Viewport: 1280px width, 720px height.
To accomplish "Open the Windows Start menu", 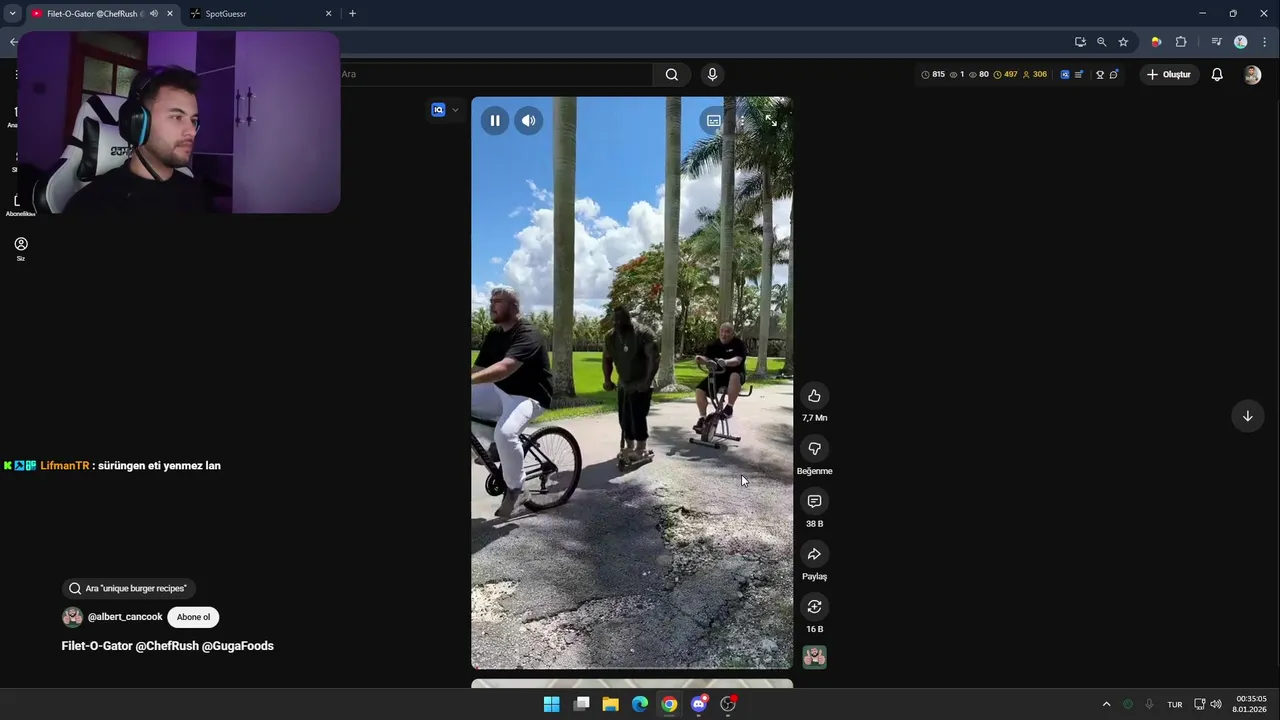I will (x=551, y=704).
